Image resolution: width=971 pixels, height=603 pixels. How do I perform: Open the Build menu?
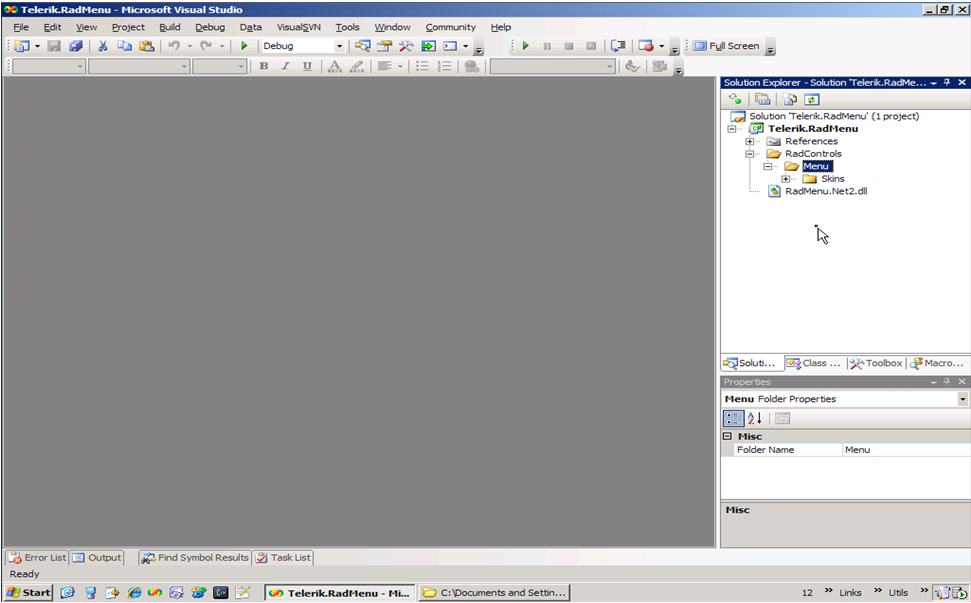pos(170,27)
